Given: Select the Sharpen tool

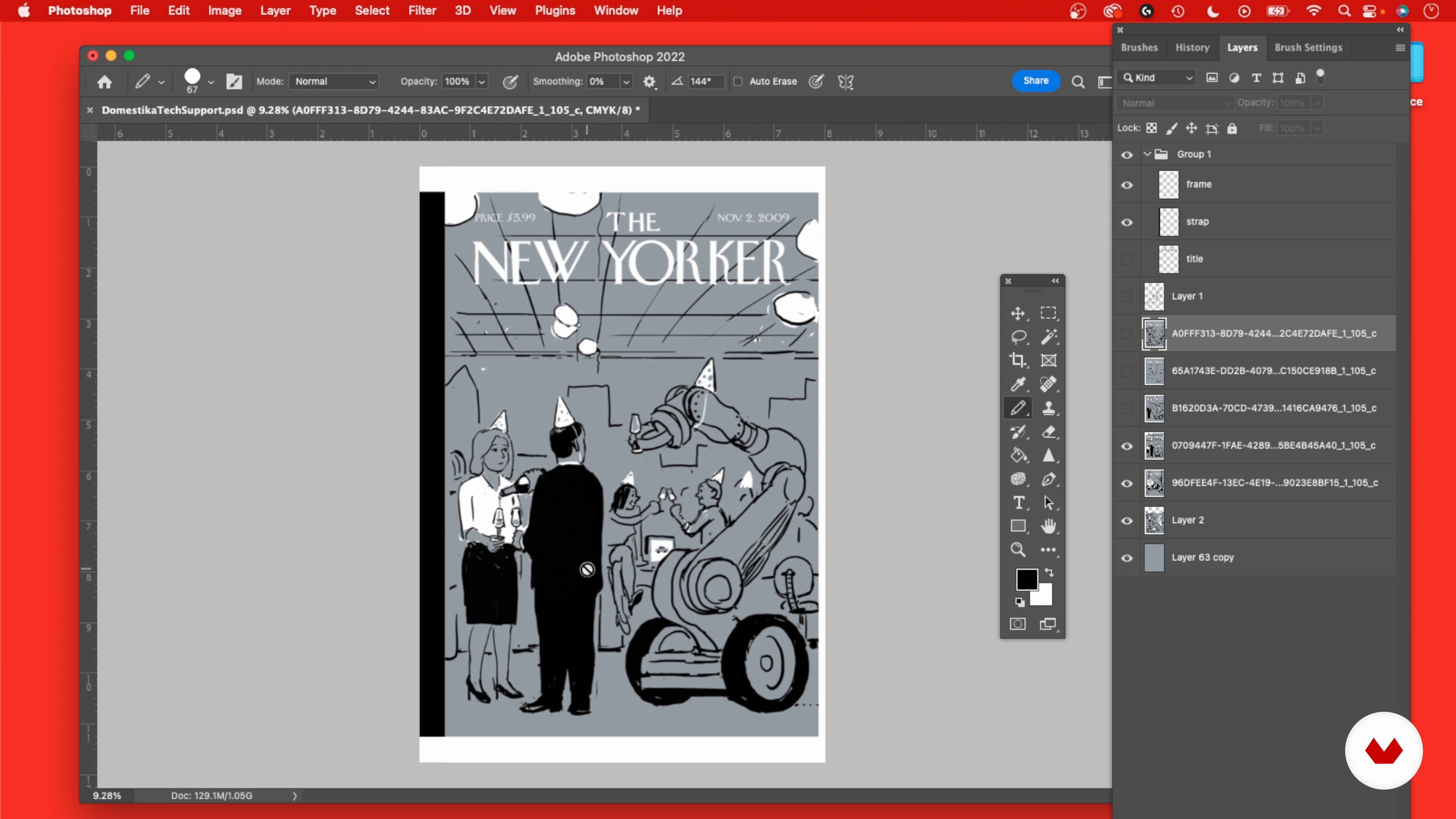Looking at the screenshot, I should point(1048,455).
